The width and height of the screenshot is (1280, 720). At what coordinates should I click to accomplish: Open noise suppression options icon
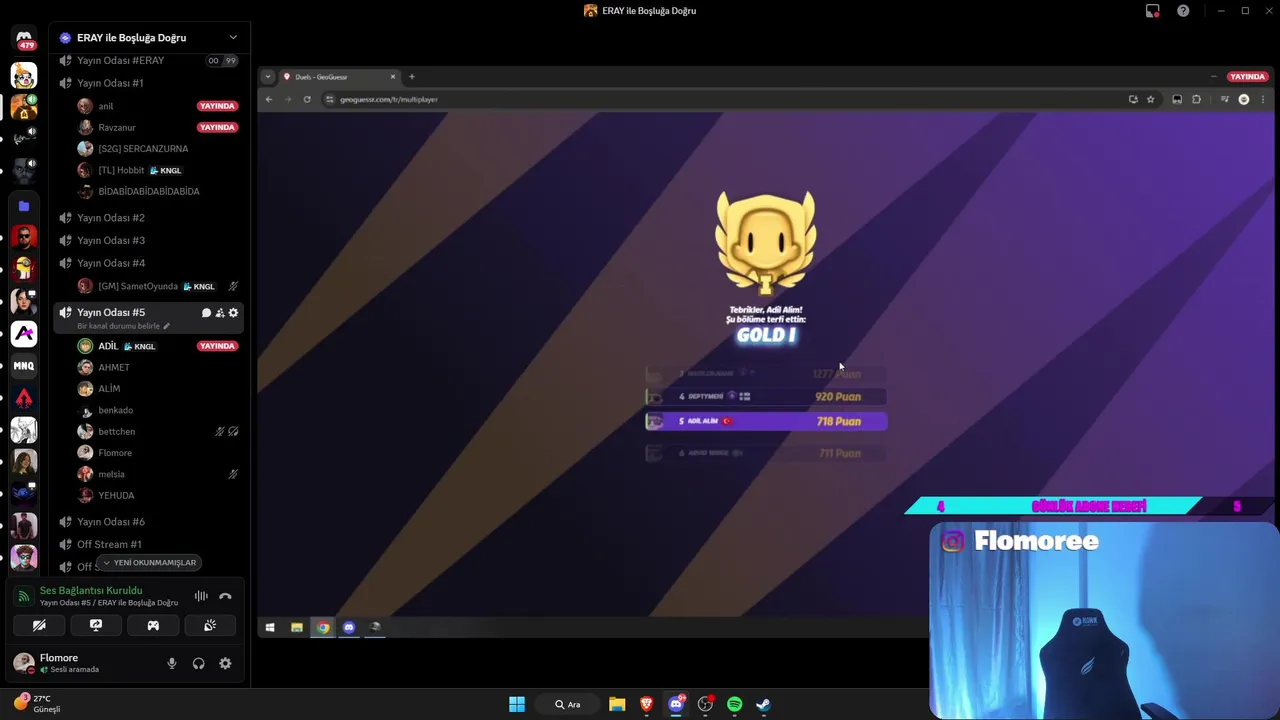[201, 596]
